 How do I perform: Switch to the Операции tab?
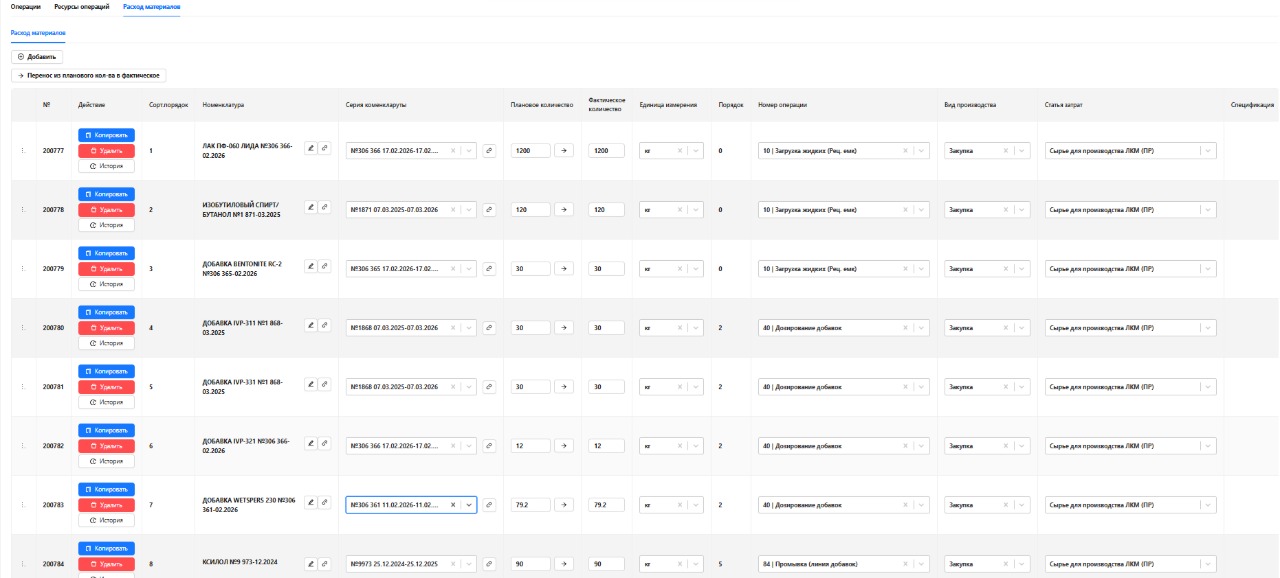point(26,7)
